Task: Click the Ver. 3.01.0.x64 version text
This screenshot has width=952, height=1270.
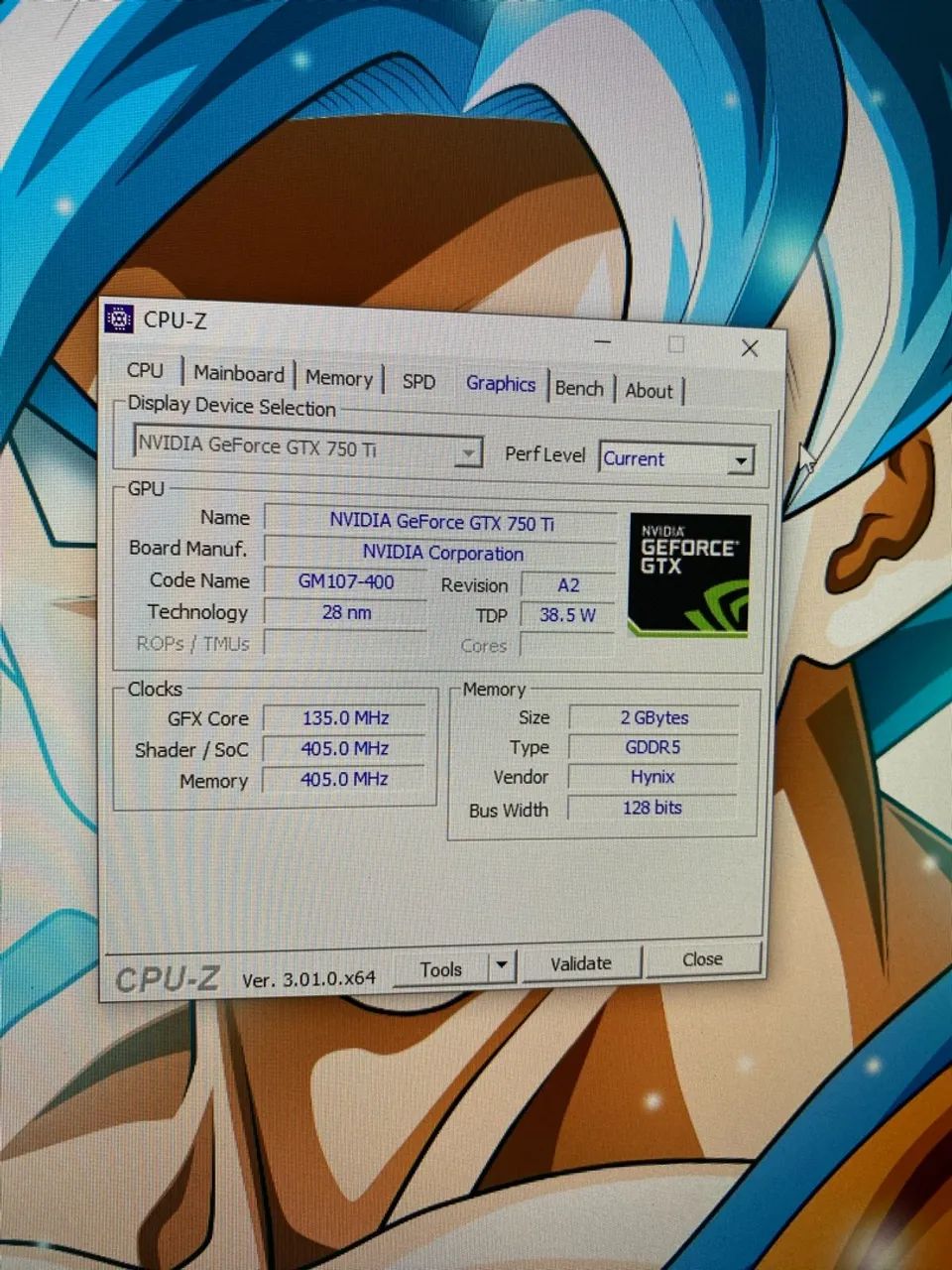Action: click(309, 978)
